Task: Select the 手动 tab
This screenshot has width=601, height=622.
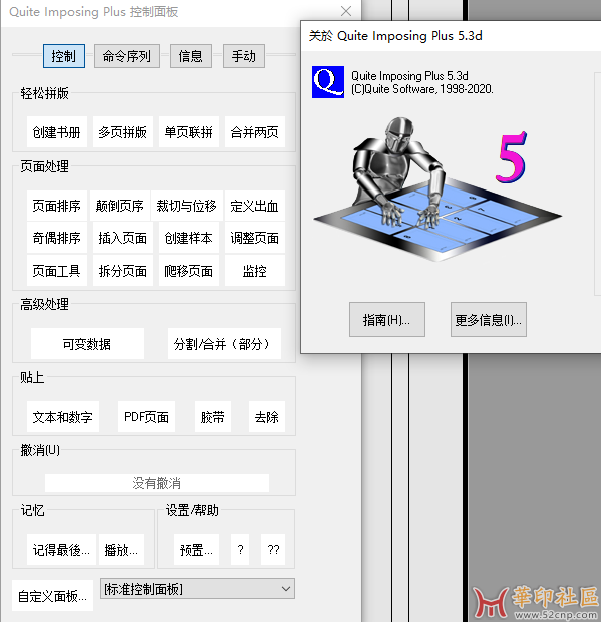Action: (x=244, y=56)
